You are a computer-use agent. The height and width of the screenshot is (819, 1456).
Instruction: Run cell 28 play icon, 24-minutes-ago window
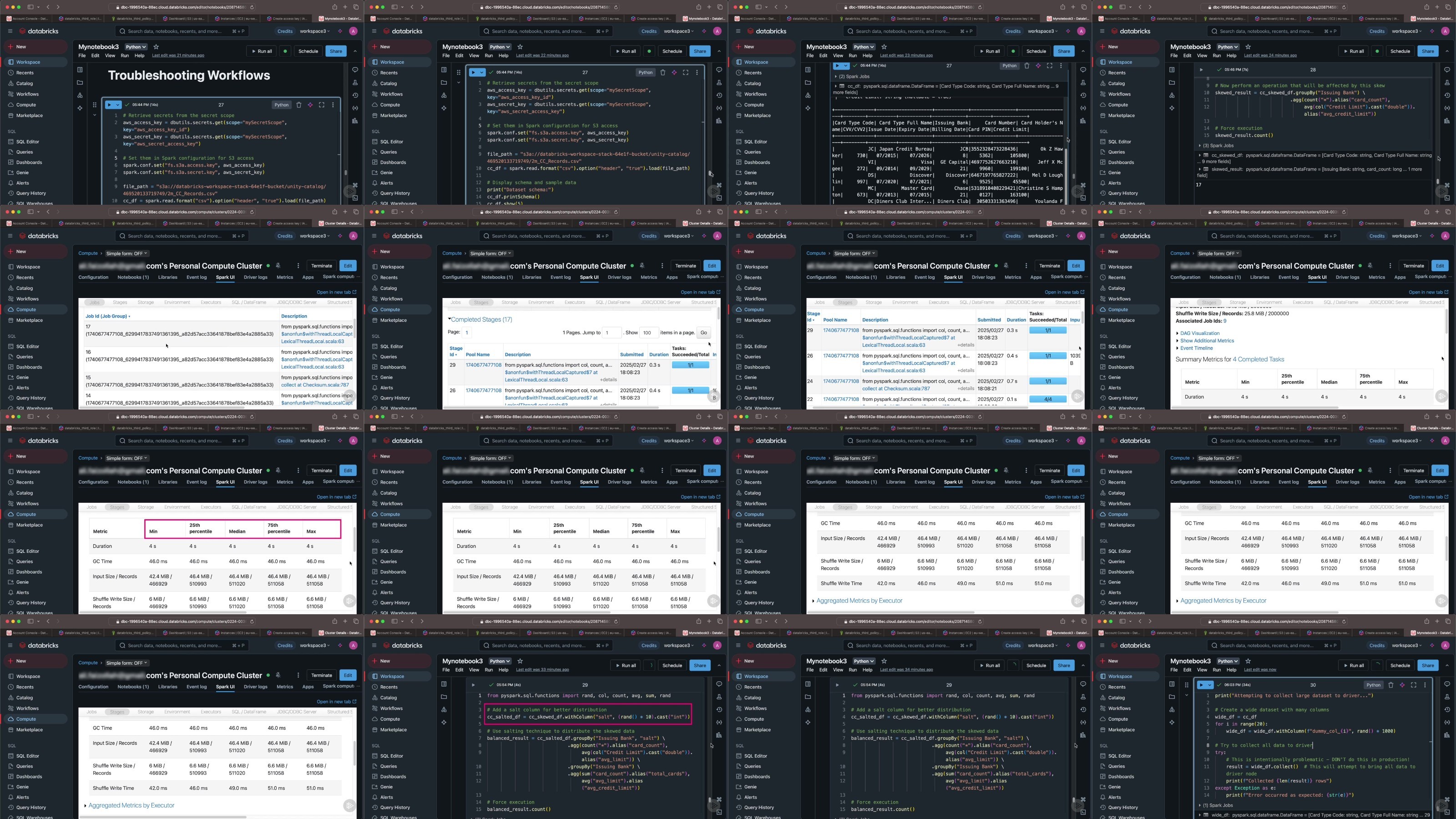pyautogui.click(x=1201, y=70)
